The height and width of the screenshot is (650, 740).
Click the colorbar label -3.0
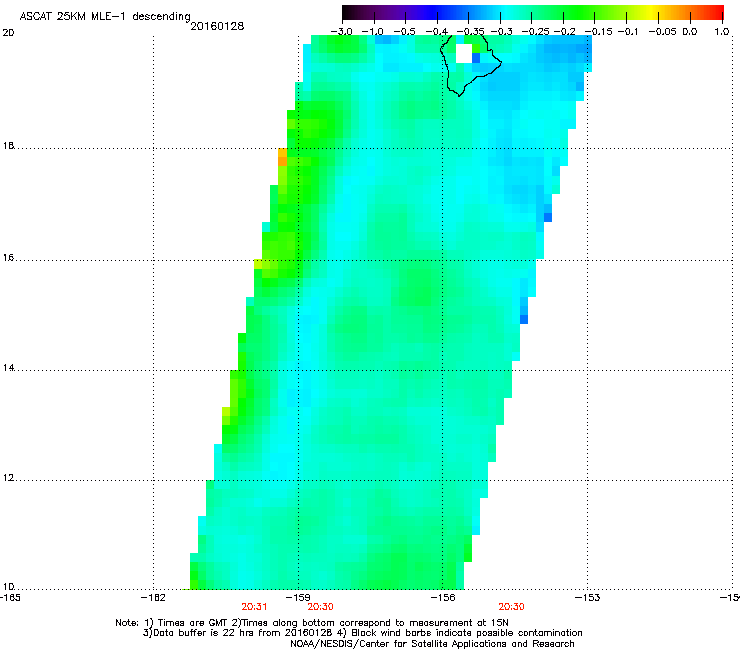click(x=341, y=32)
